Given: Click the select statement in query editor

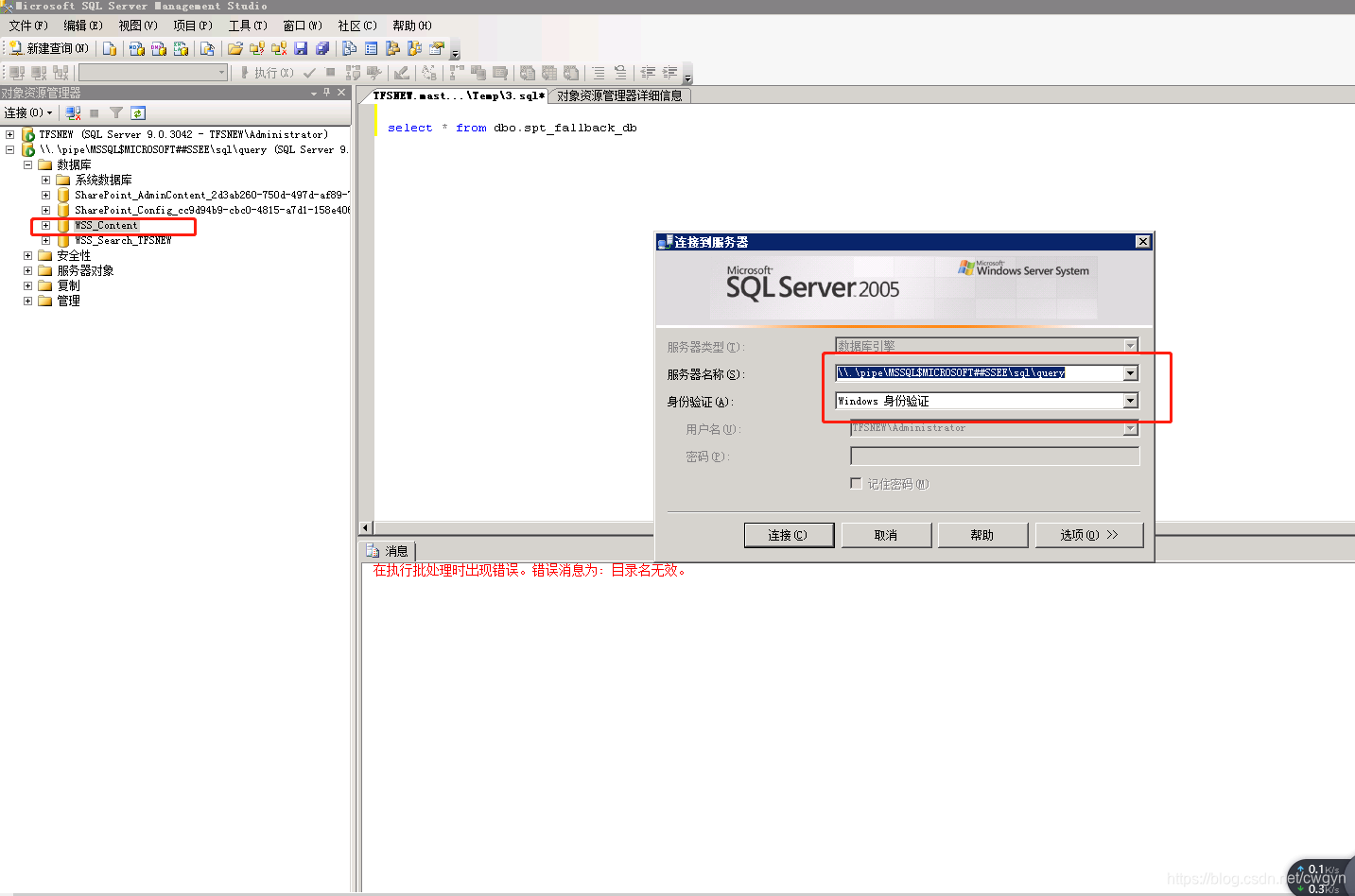Looking at the screenshot, I should (512, 128).
